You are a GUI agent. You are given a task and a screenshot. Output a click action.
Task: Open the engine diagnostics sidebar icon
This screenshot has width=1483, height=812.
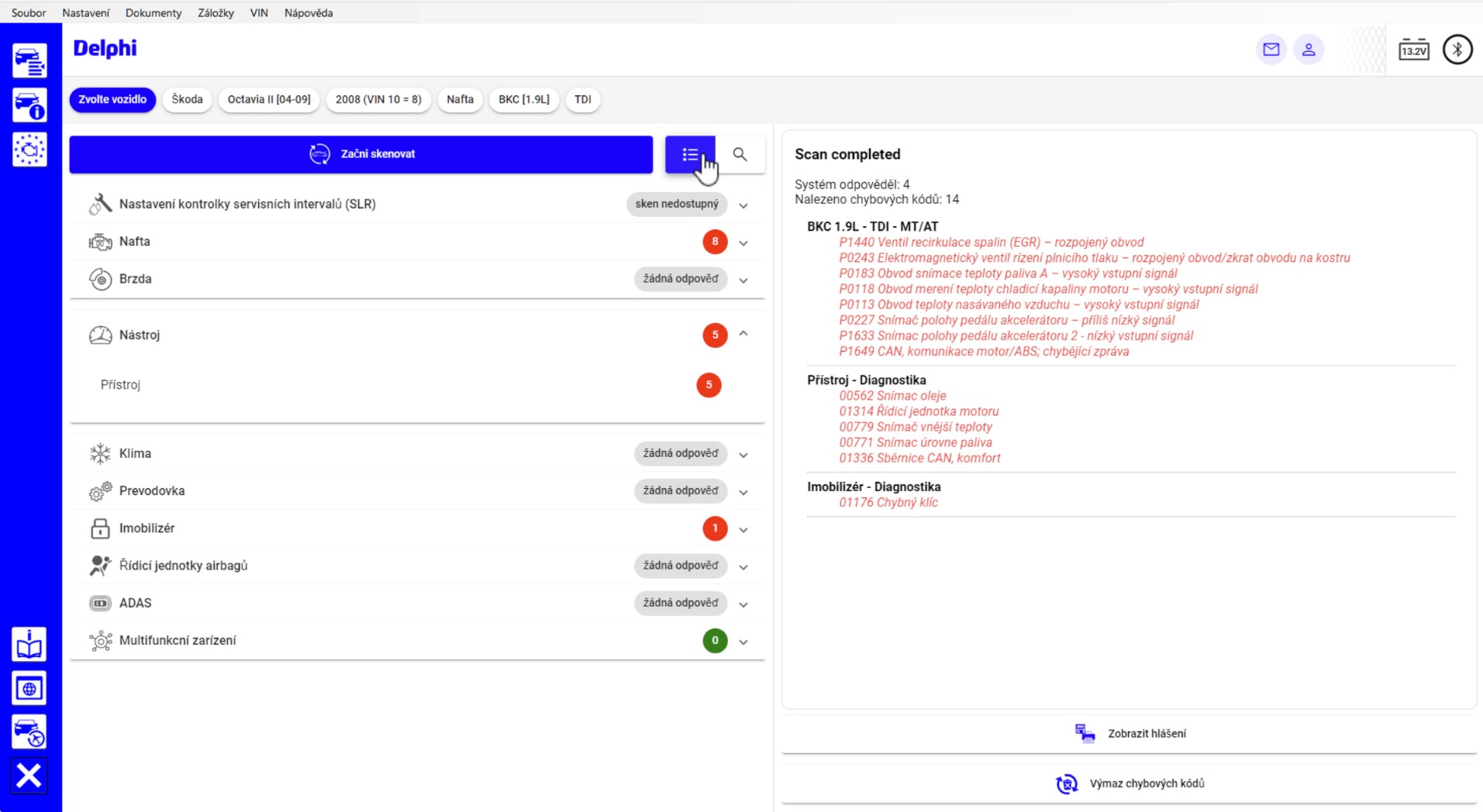coord(29,149)
